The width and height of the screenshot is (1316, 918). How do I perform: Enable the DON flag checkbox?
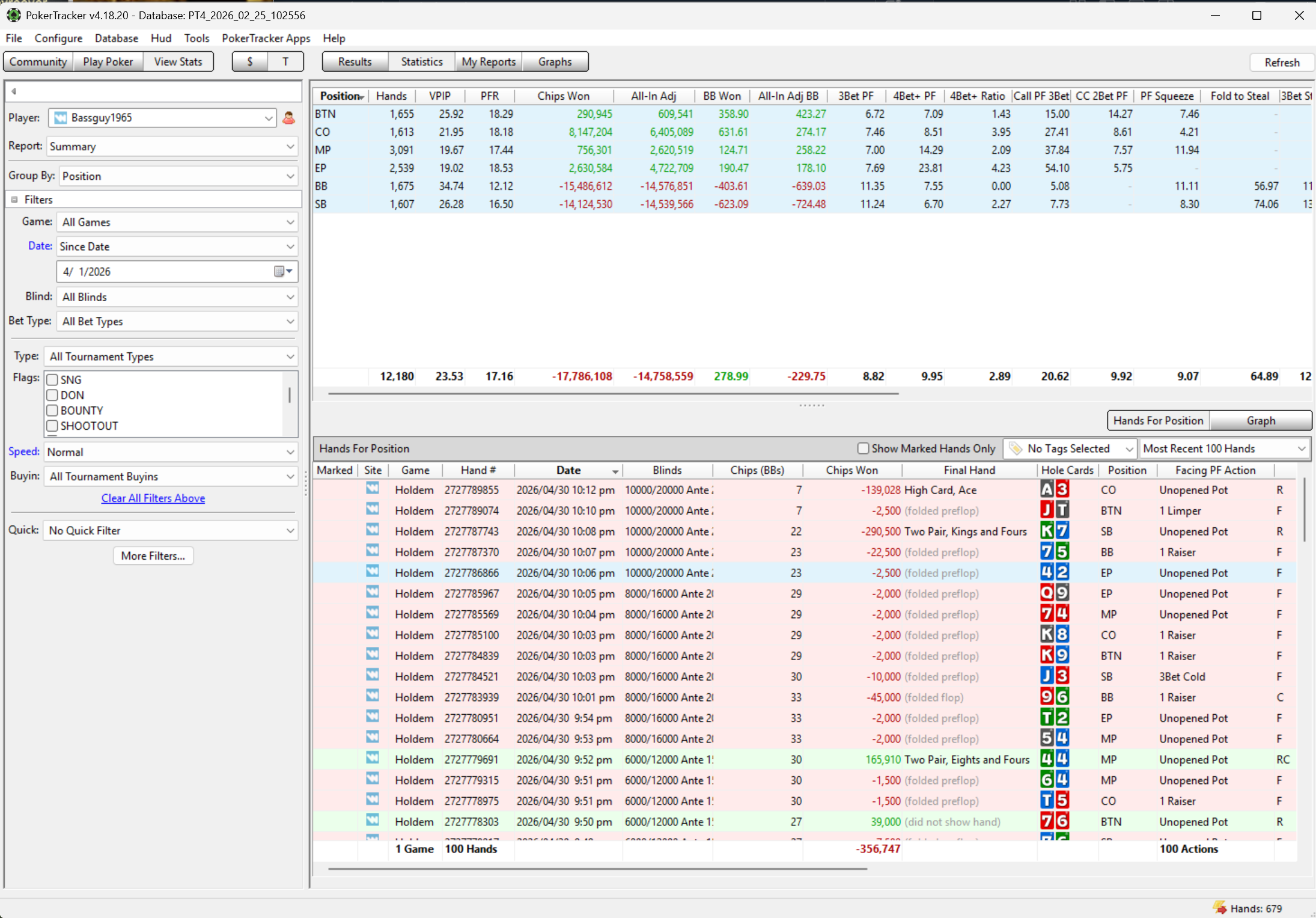pyautogui.click(x=52, y=396)
